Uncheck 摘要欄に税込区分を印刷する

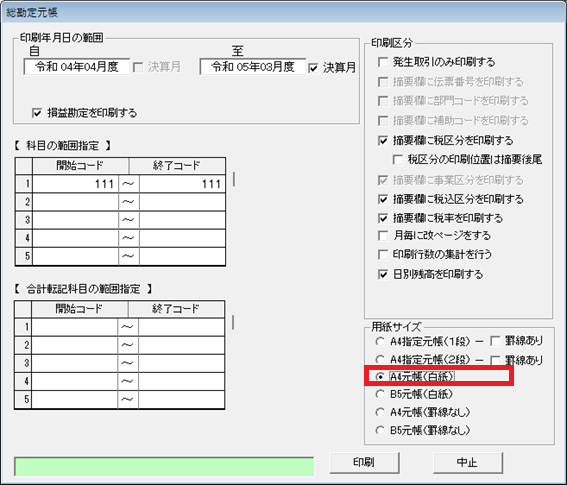(383, 199)
